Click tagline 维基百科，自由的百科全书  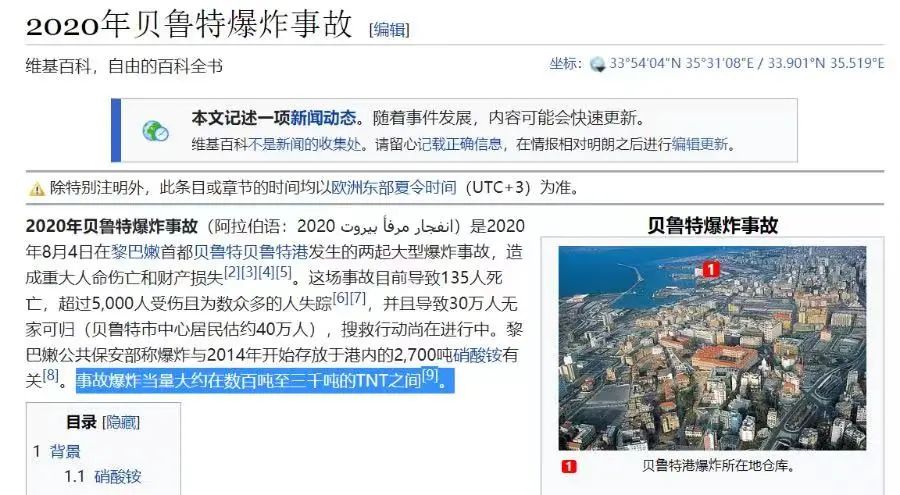pos(124,67)
